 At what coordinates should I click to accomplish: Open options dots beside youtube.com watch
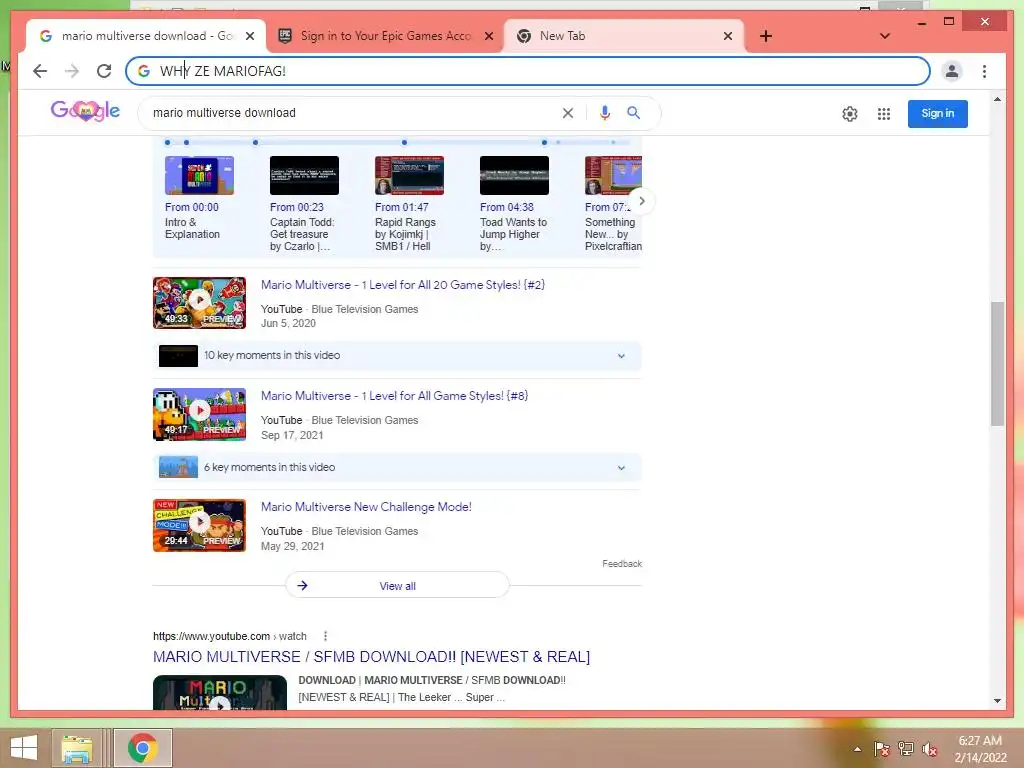[325, 636]
